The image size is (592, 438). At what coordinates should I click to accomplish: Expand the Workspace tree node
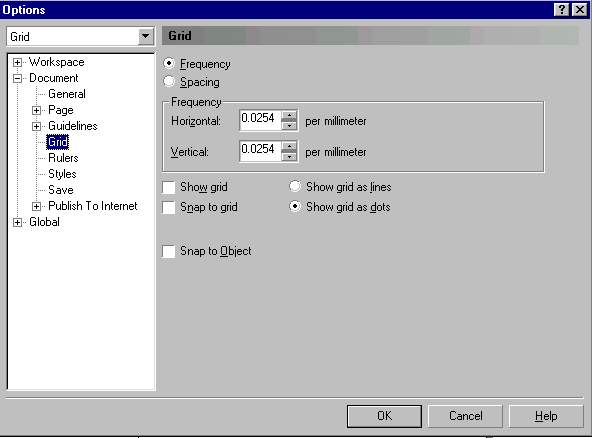[17, 62]
